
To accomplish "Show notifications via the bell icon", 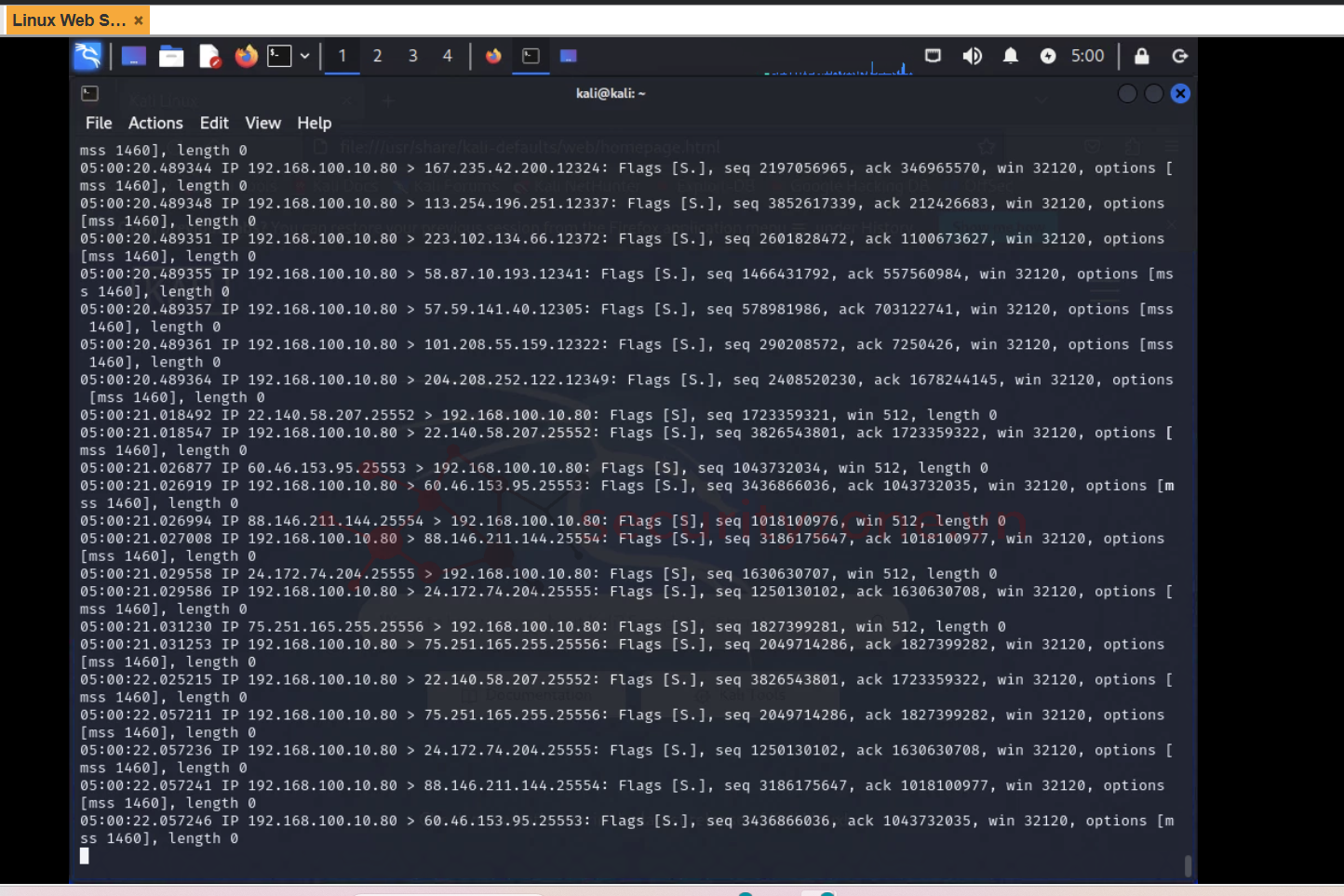I will (1010, 57).
